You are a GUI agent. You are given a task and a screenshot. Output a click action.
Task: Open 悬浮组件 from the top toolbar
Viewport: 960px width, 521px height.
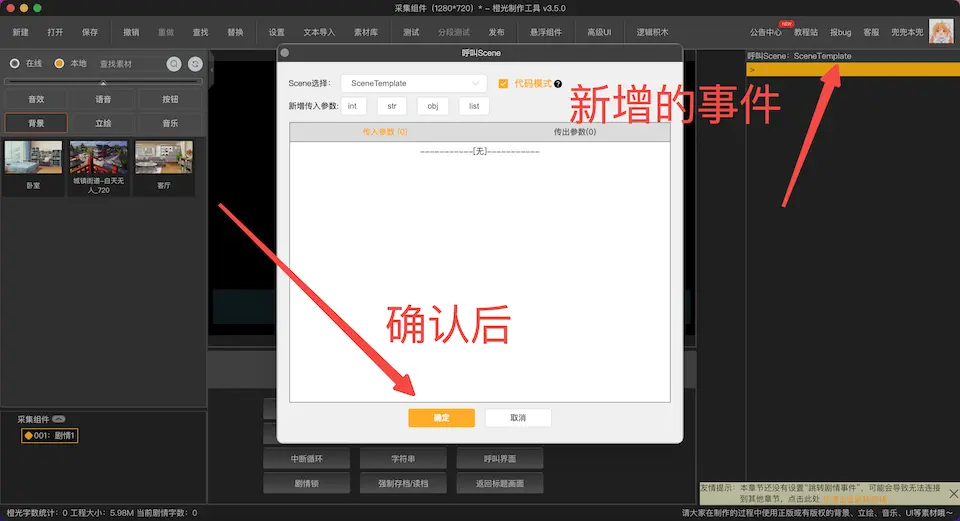tap(546, 32)
